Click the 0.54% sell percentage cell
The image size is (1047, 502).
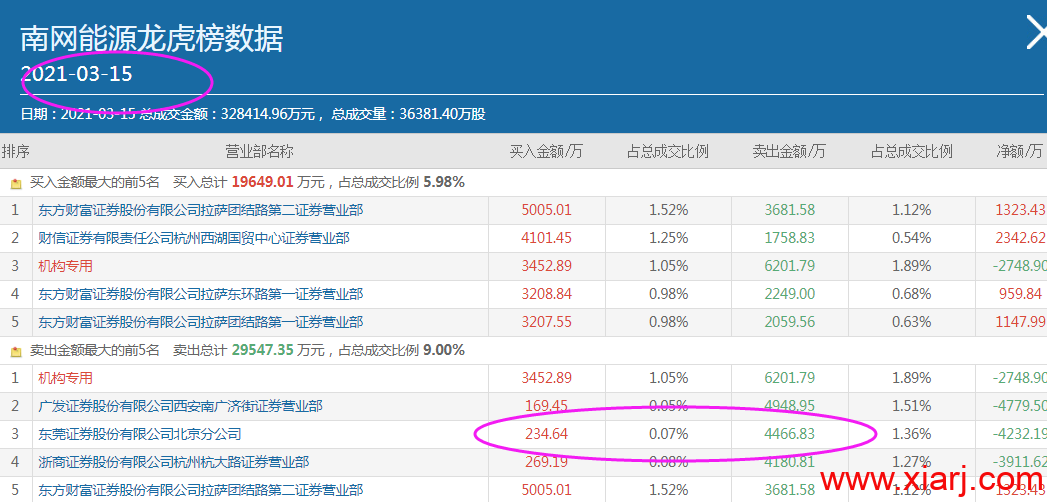coord(911,238)
